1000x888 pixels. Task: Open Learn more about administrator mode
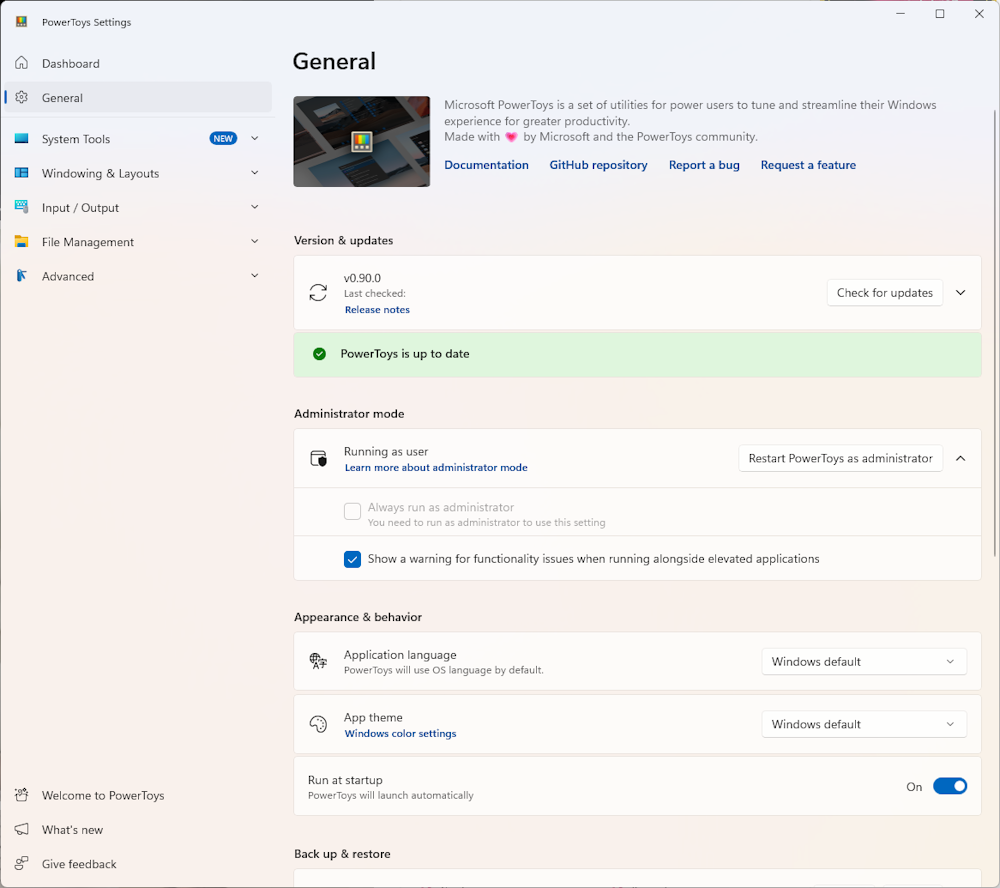pyautogui.click(x=436, y=468)
